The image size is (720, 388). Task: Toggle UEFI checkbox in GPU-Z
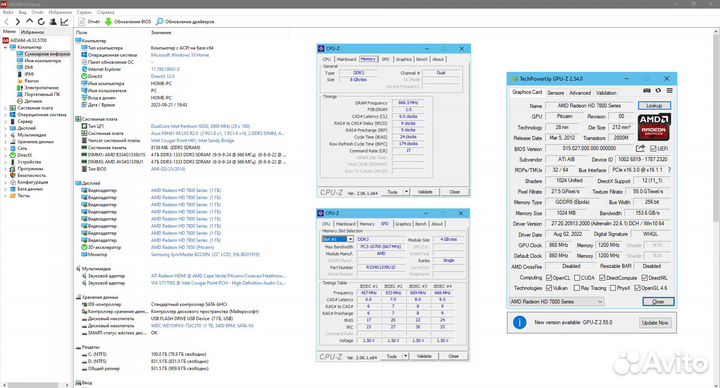[x=653, y=148]
